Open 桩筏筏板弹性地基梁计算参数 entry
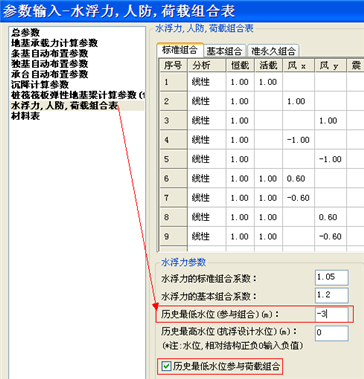This screenshot has height=379, width=364. click(77, 95)
